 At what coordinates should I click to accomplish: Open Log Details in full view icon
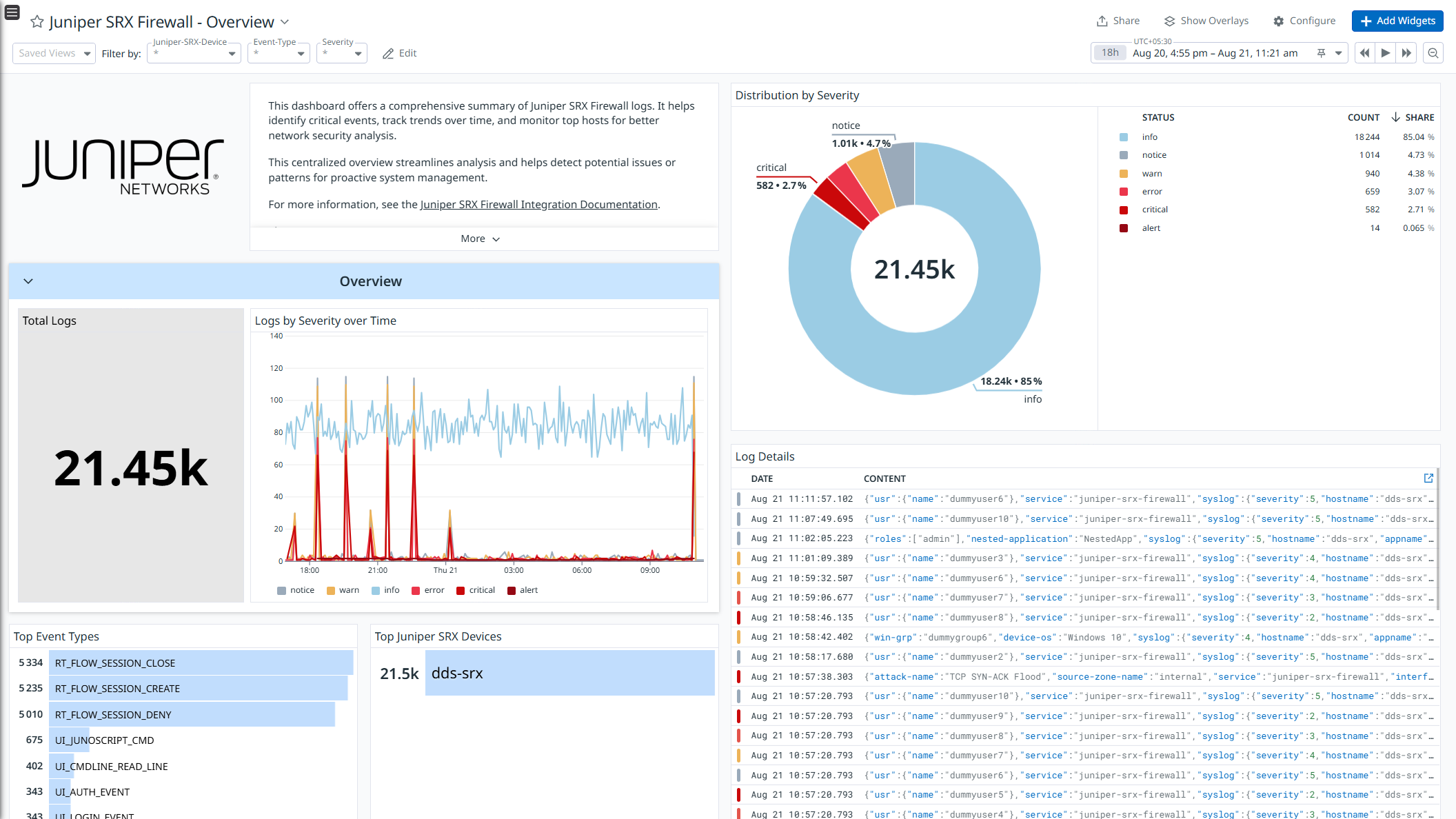point(1428,478)
